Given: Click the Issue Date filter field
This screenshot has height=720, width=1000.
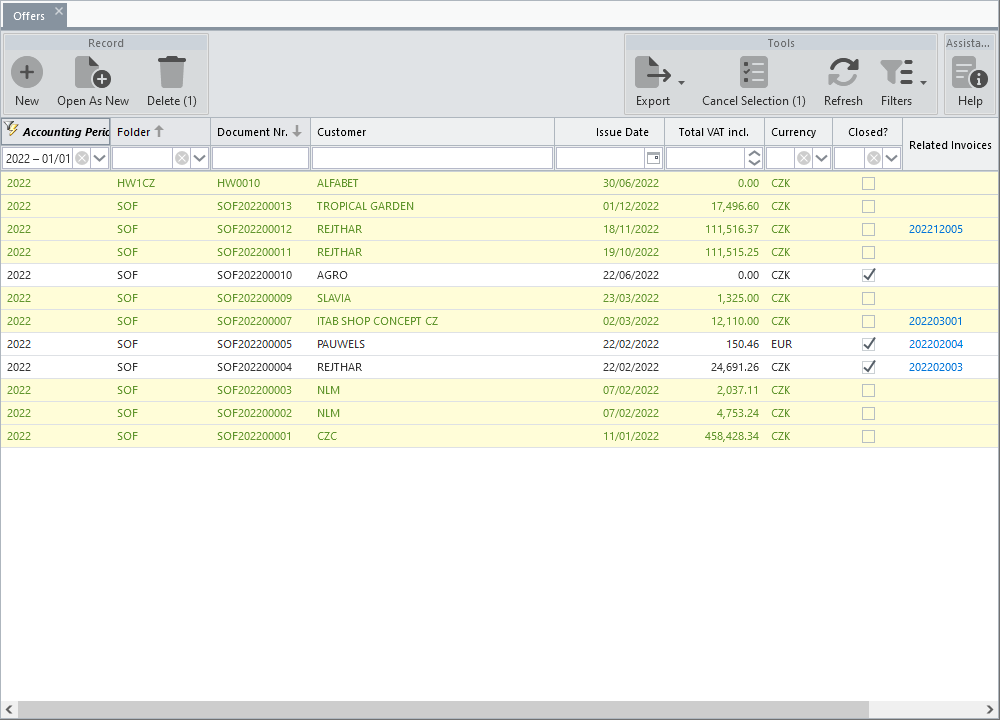Looking at the screenshot, I should point(601,158).
